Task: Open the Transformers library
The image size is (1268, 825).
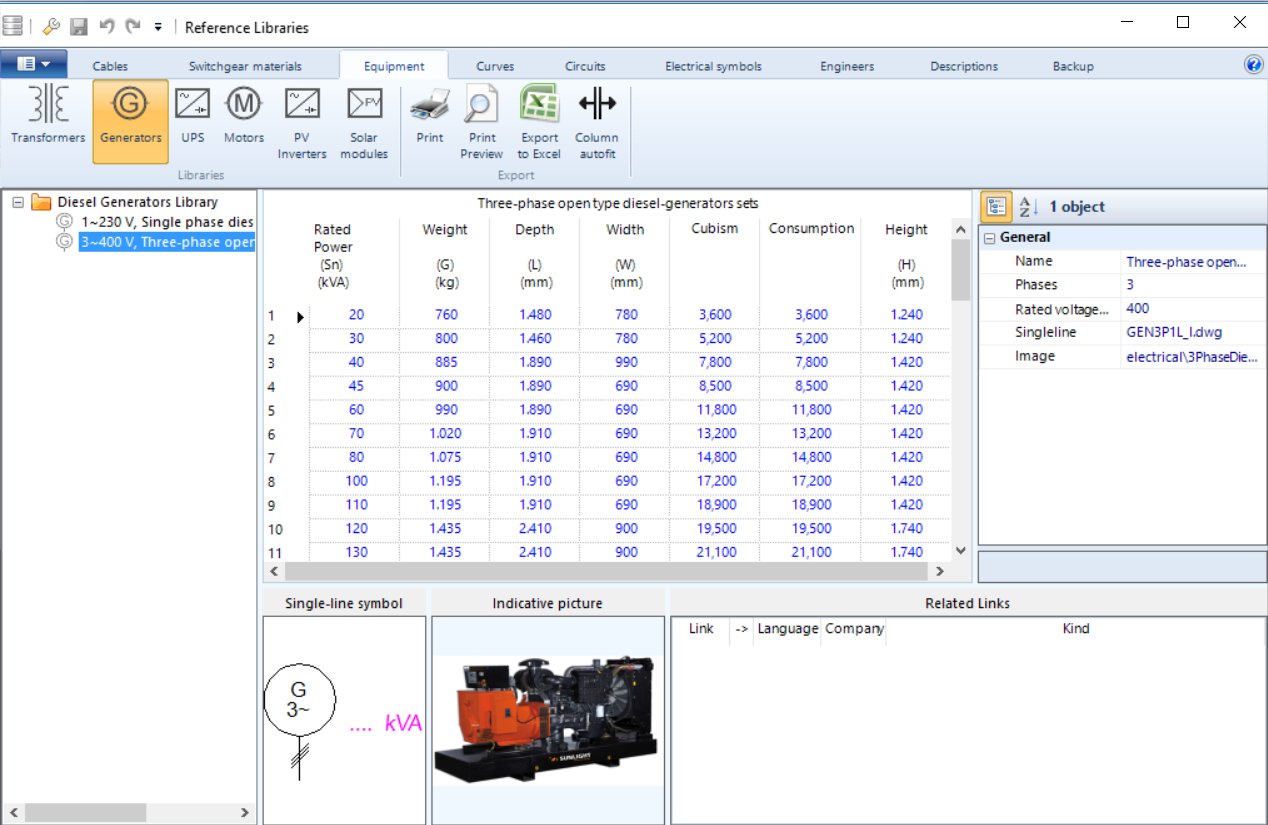Action: (x=47, y=118)
